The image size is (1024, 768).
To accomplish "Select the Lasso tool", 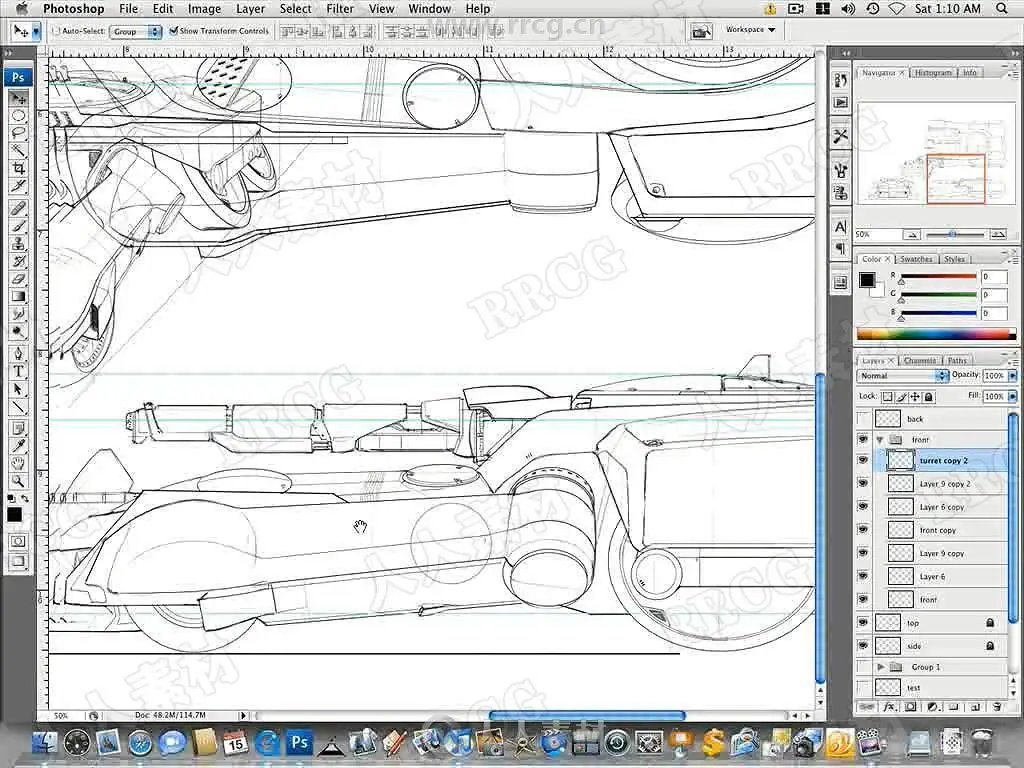I will [x=18, y=133].
